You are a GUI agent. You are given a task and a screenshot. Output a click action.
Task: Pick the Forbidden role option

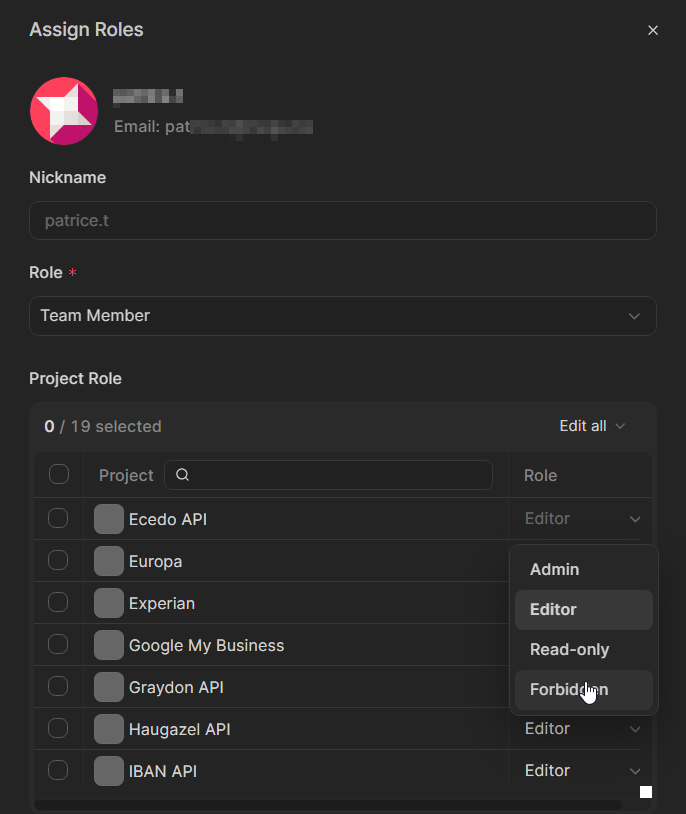(569, 690)
